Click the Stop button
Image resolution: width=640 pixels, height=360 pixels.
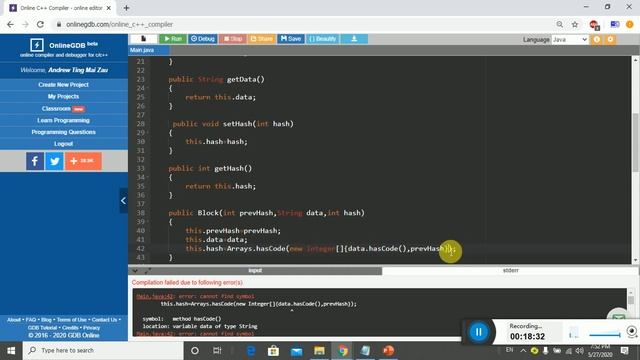(x=233, y=39)
